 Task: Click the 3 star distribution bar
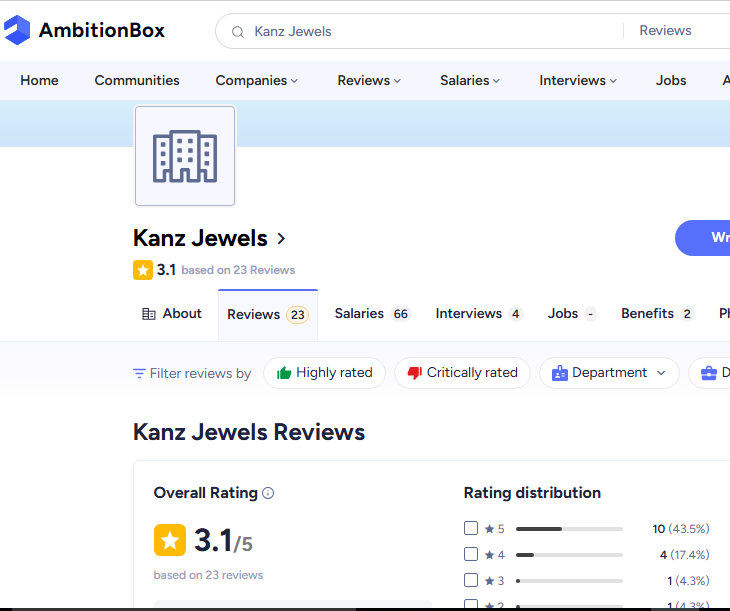pyautogui.click(x=569, y=581)
